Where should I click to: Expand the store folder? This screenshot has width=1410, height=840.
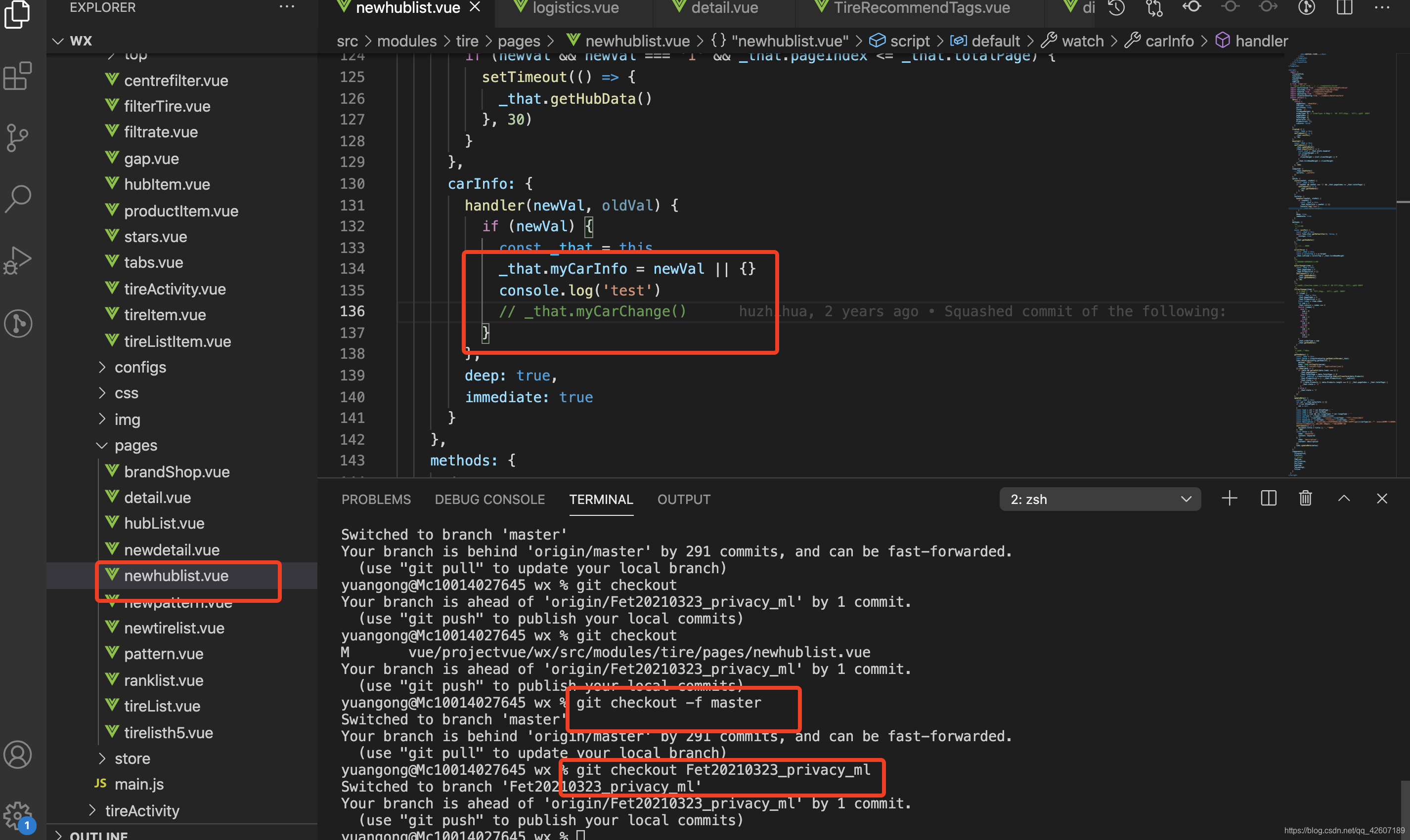coord(132,758)
